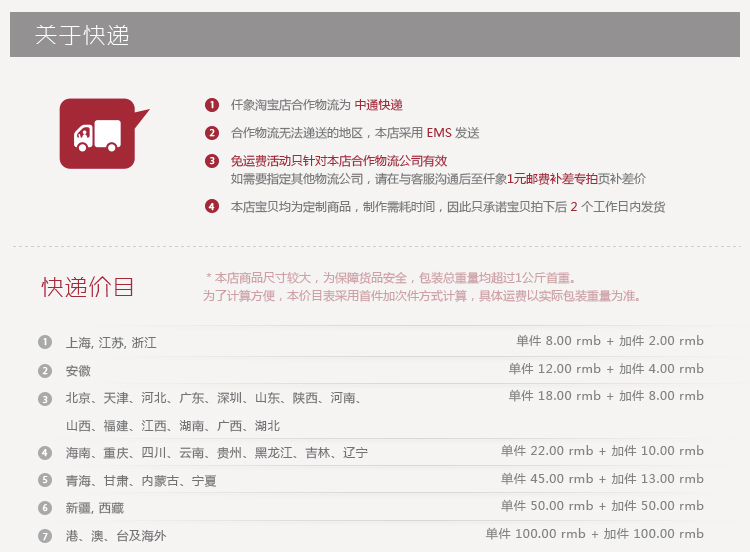
Task: Click gray circle 6 beside 新疆, 西藏
Action: point(45,508)
